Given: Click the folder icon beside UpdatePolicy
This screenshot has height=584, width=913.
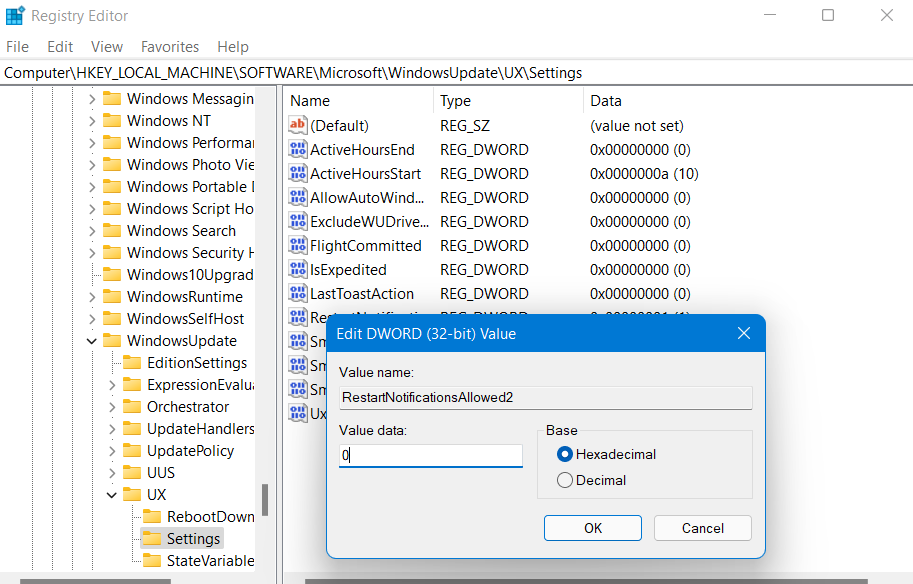Looking at the screenshot, I should (132, 451).
